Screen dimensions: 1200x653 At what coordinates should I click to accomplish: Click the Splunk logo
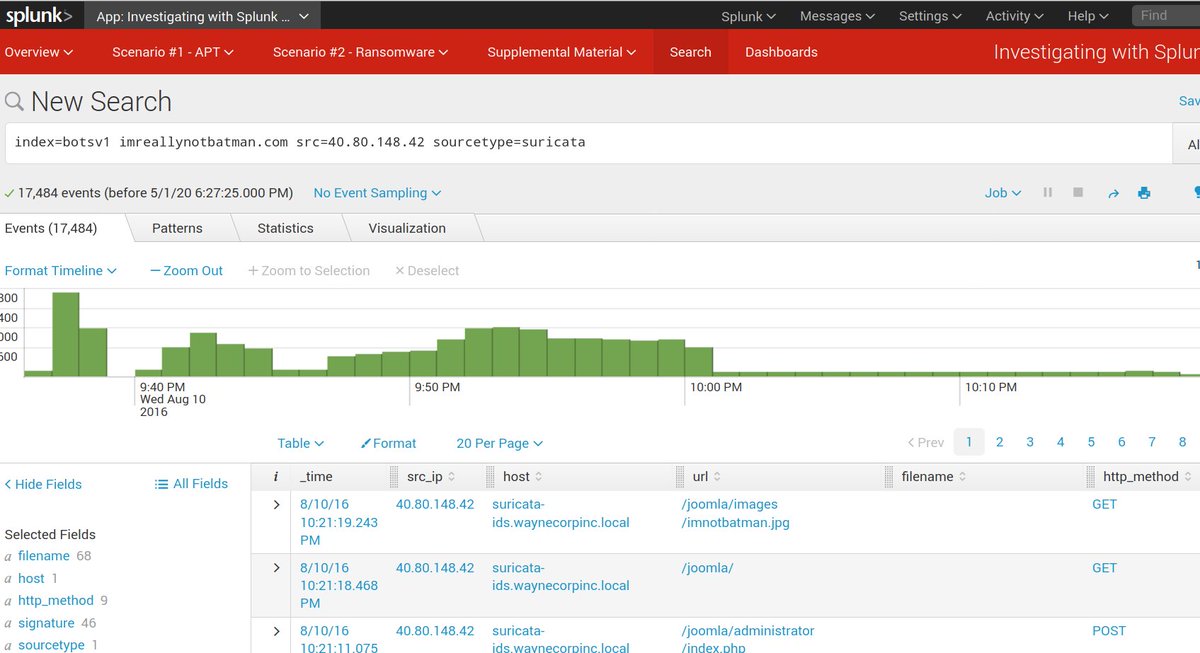39,16
